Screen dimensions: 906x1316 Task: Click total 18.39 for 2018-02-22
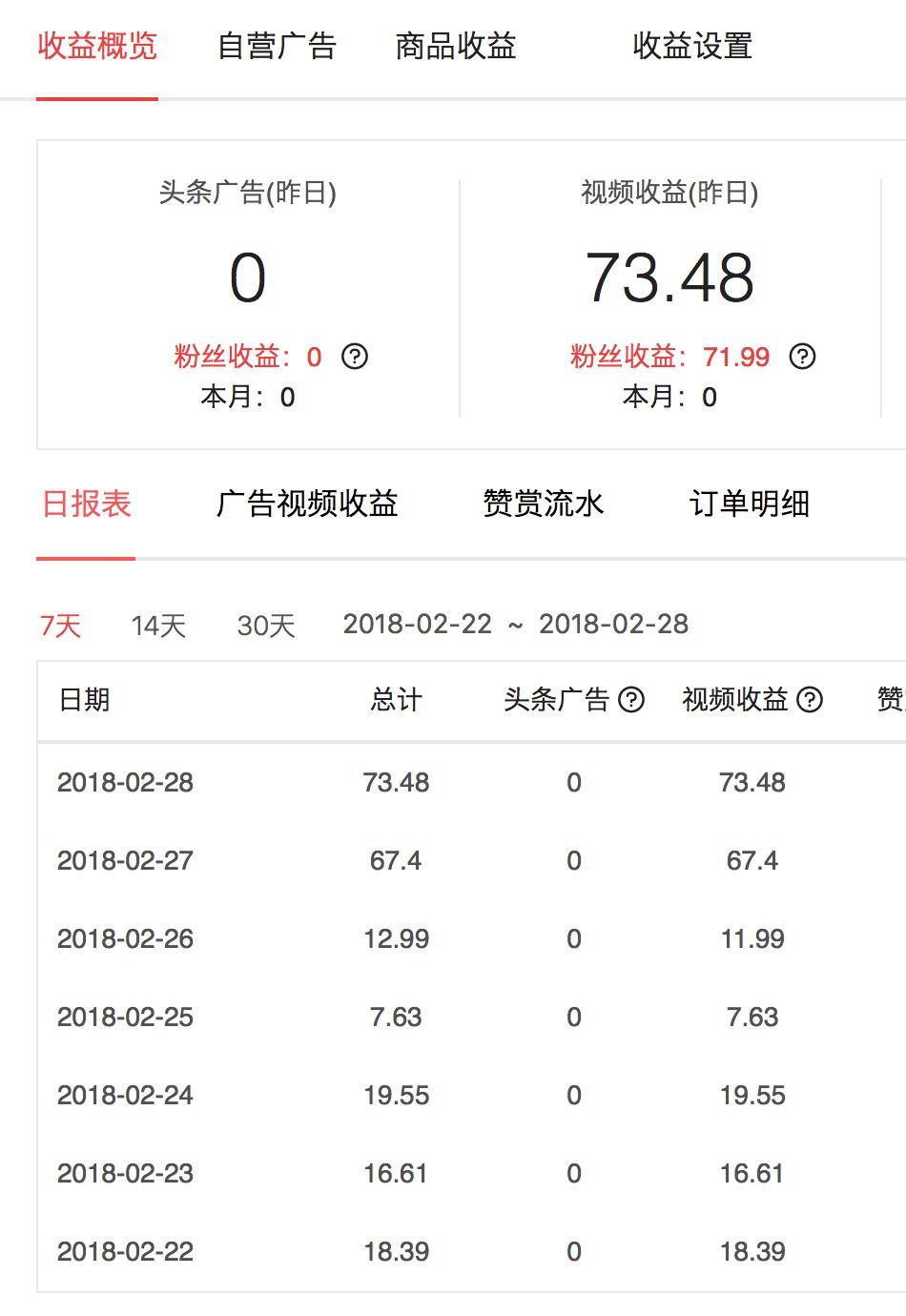pos(396,1252)
